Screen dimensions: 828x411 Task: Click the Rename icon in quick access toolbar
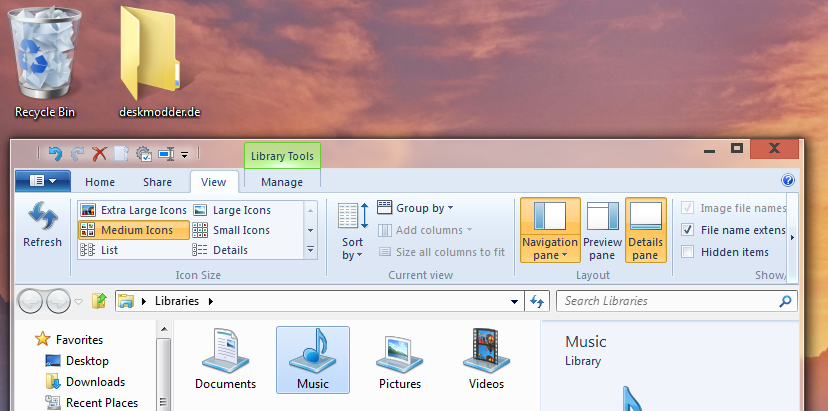pos(166,154)
